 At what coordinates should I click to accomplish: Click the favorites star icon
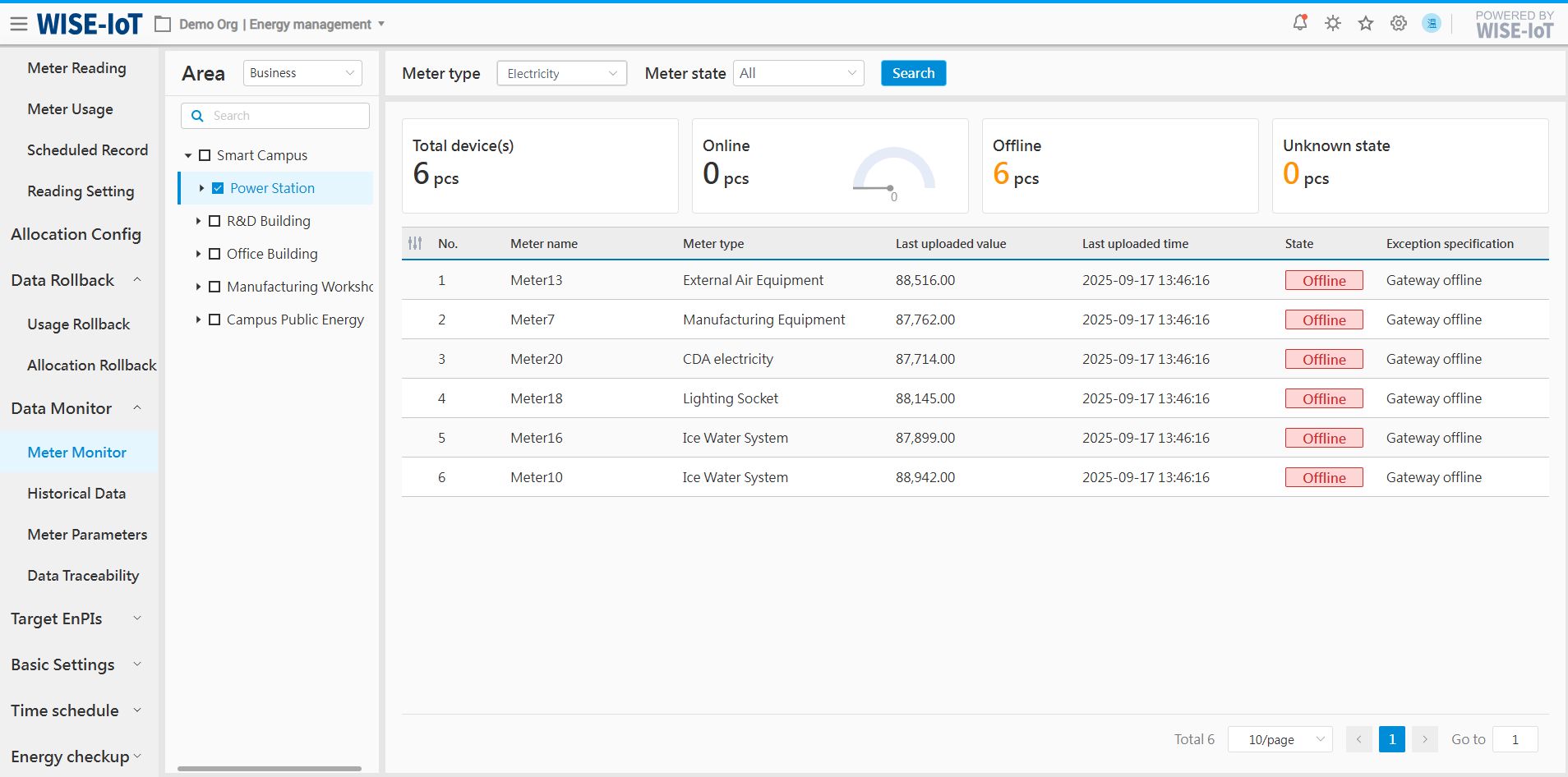click(x=1366, y=23)
